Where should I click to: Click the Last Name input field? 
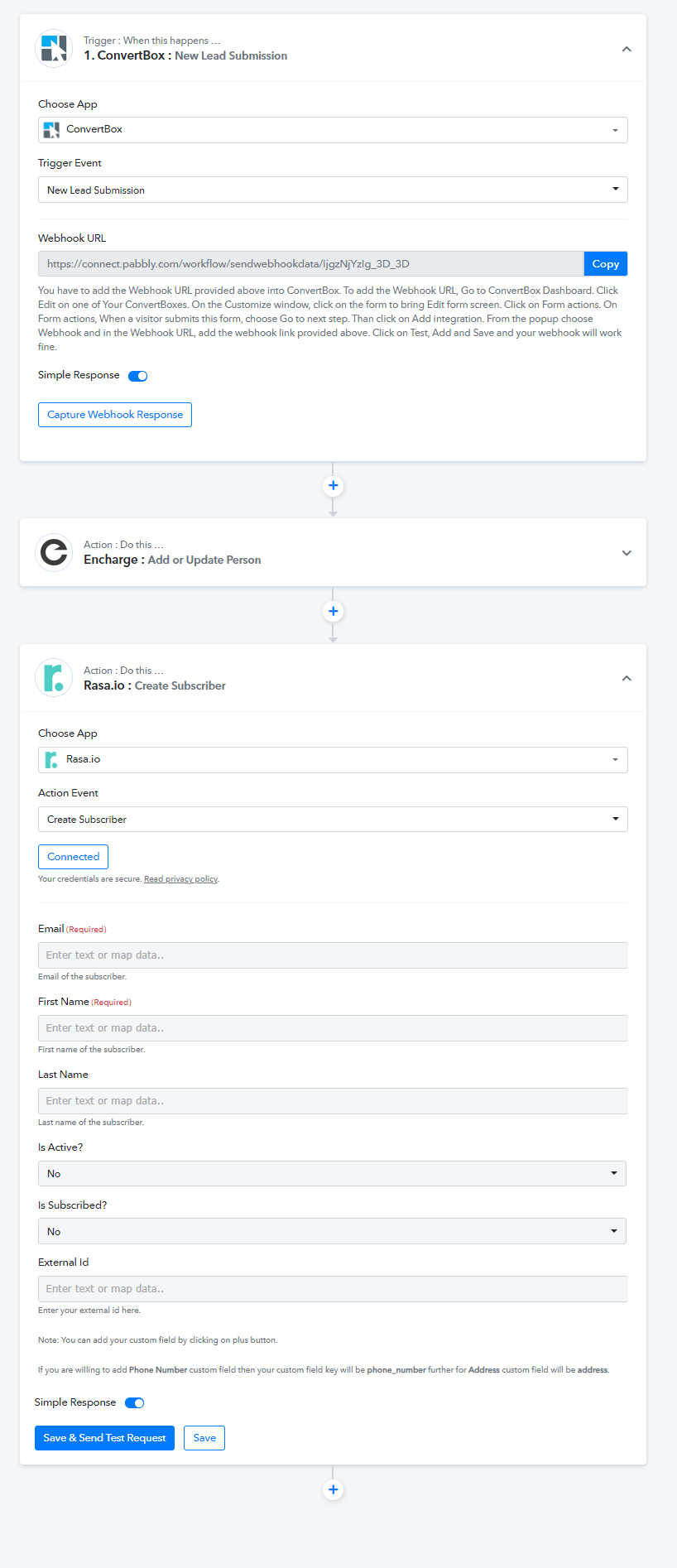pos(333,1101)
